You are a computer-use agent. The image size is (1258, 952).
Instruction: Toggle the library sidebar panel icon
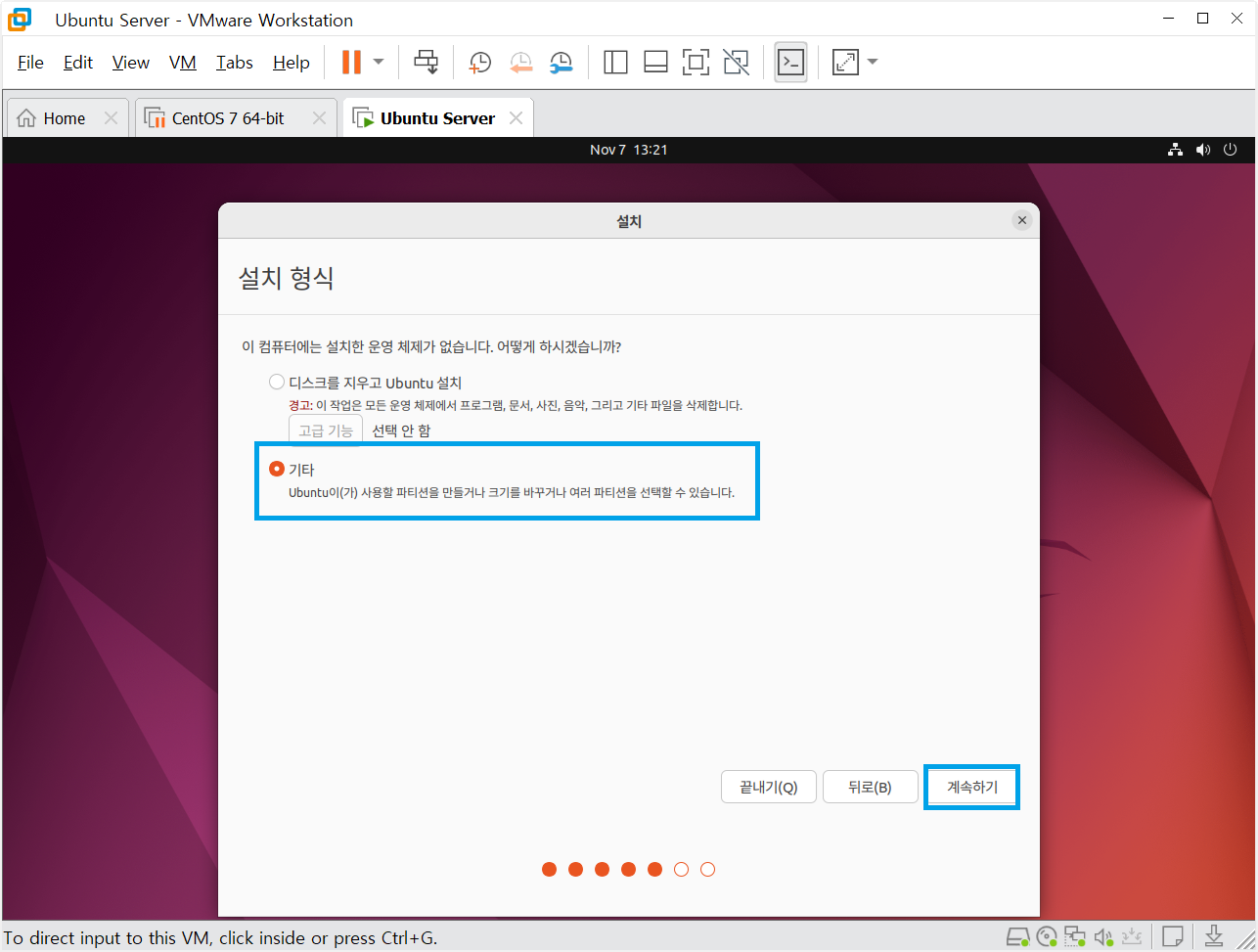tap(615, 63)
